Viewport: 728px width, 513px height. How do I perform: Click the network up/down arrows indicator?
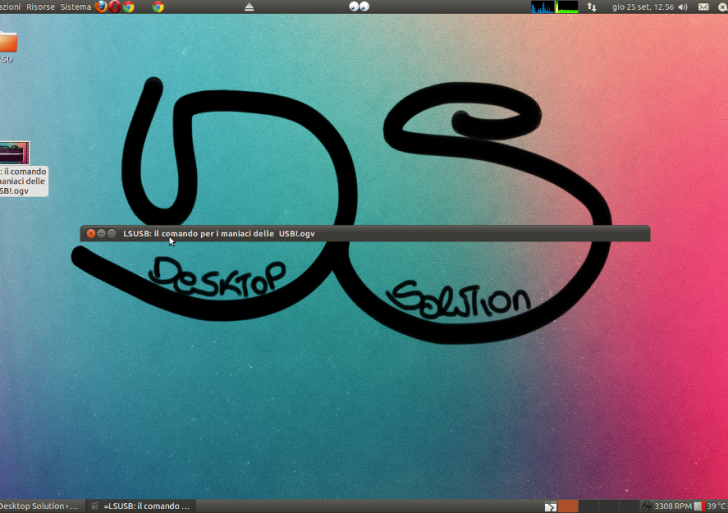pos(592,7)
